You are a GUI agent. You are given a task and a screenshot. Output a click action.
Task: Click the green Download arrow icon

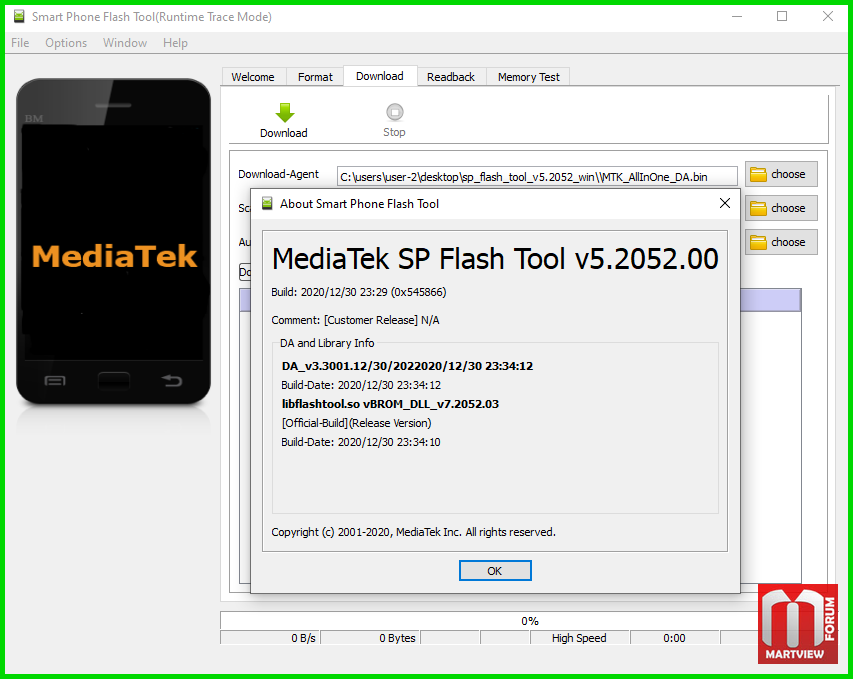285,113
